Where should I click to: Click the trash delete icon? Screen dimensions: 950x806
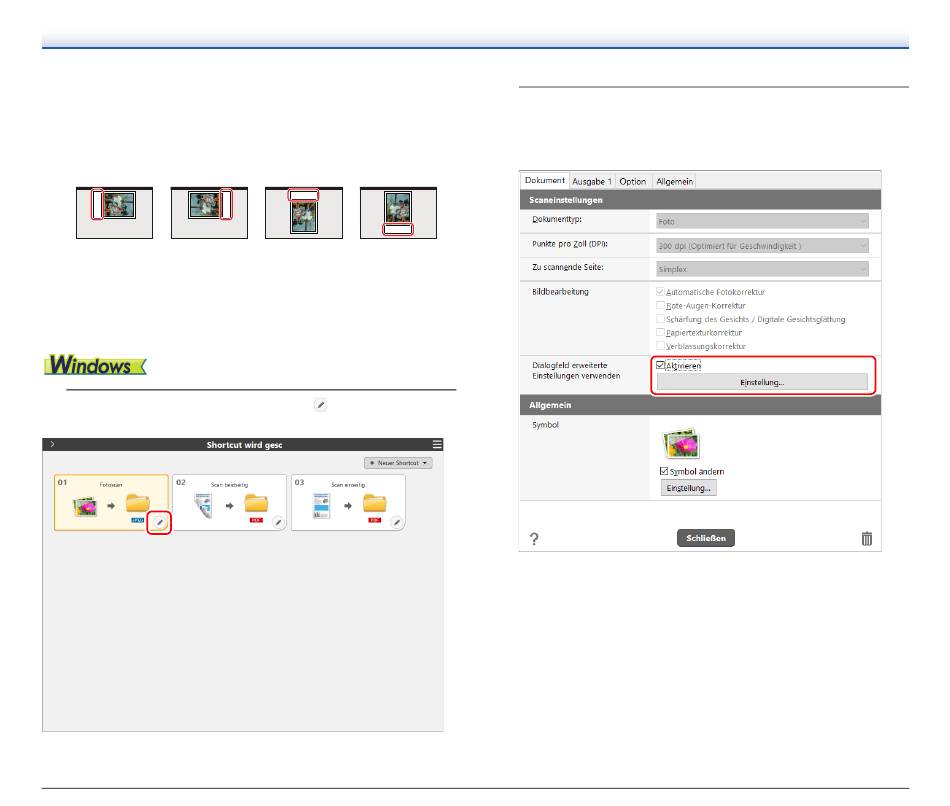867,538
